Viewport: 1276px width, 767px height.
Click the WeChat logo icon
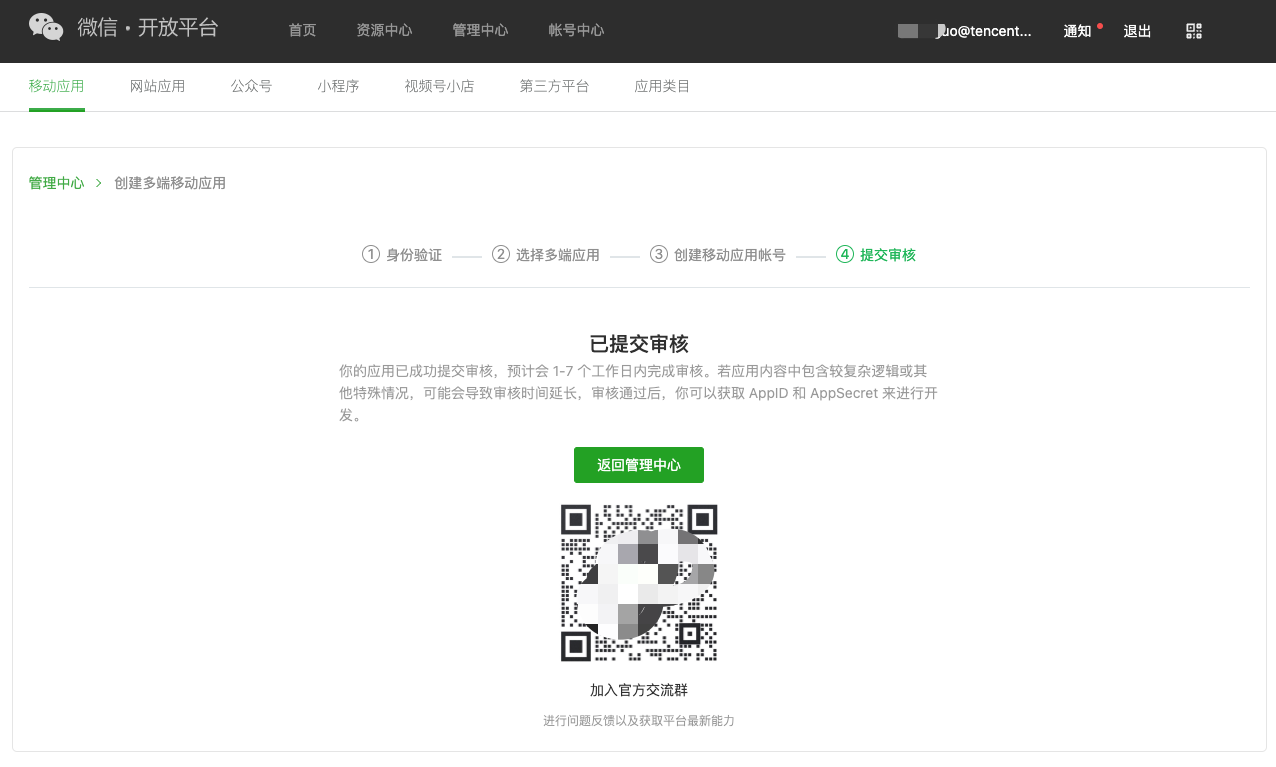tap(46, 27)
